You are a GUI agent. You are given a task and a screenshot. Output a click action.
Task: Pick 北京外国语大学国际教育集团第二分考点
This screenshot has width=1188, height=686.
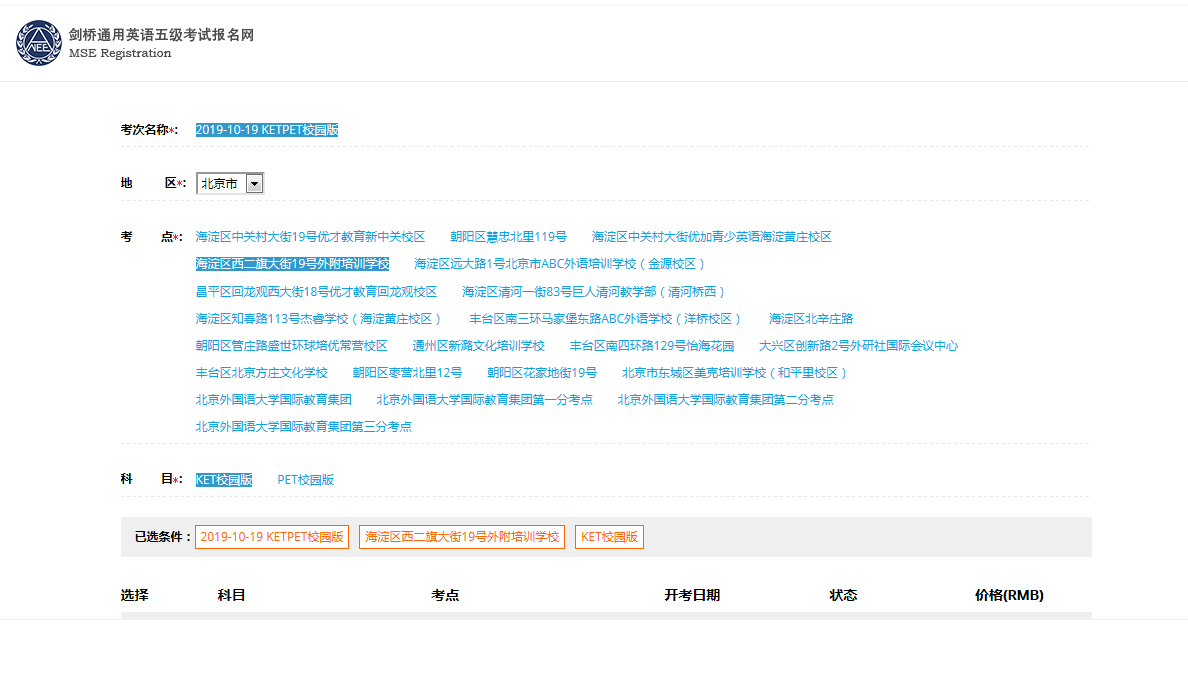[726, 399]
